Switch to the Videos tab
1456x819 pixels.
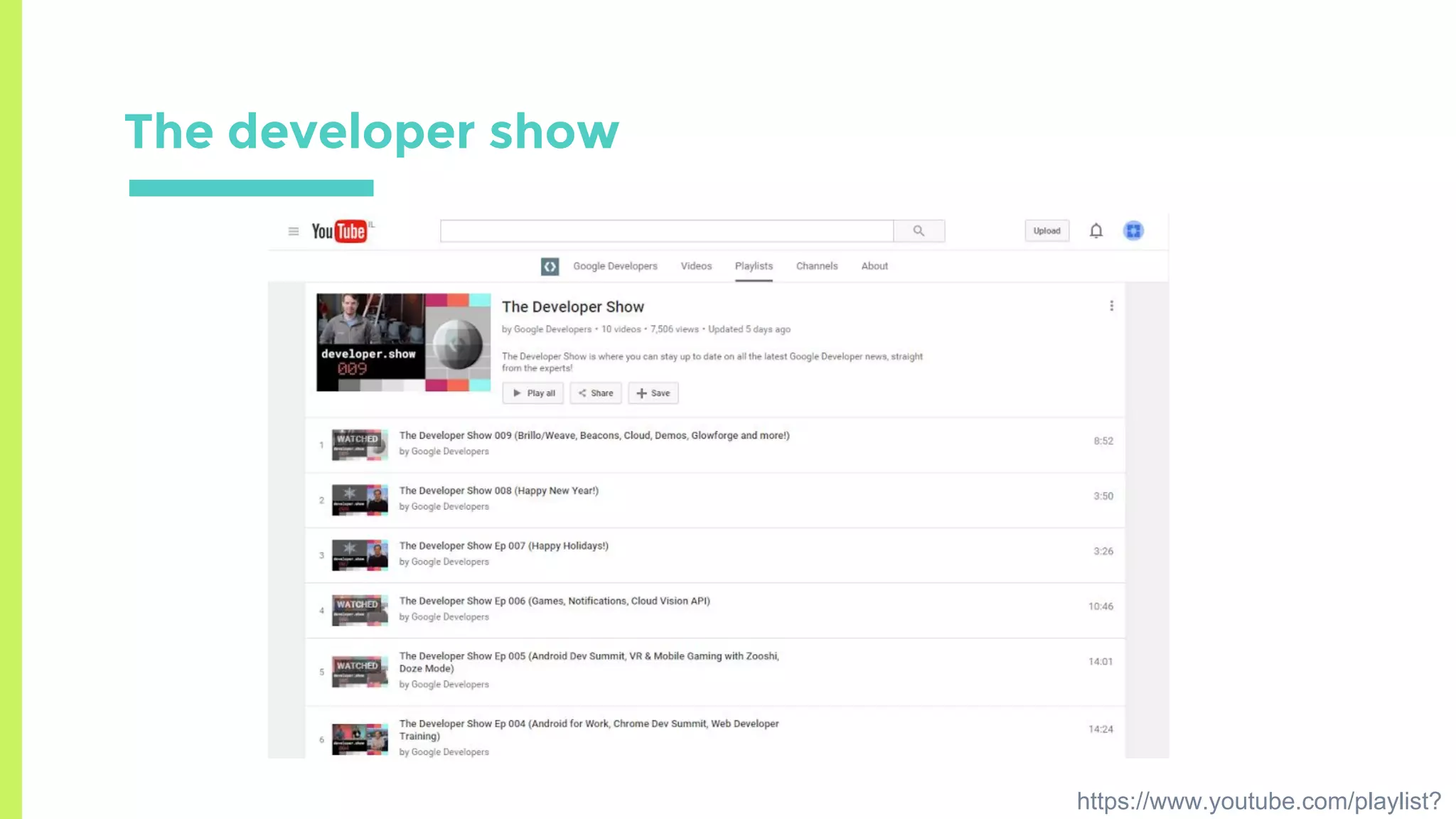point(696,266)
